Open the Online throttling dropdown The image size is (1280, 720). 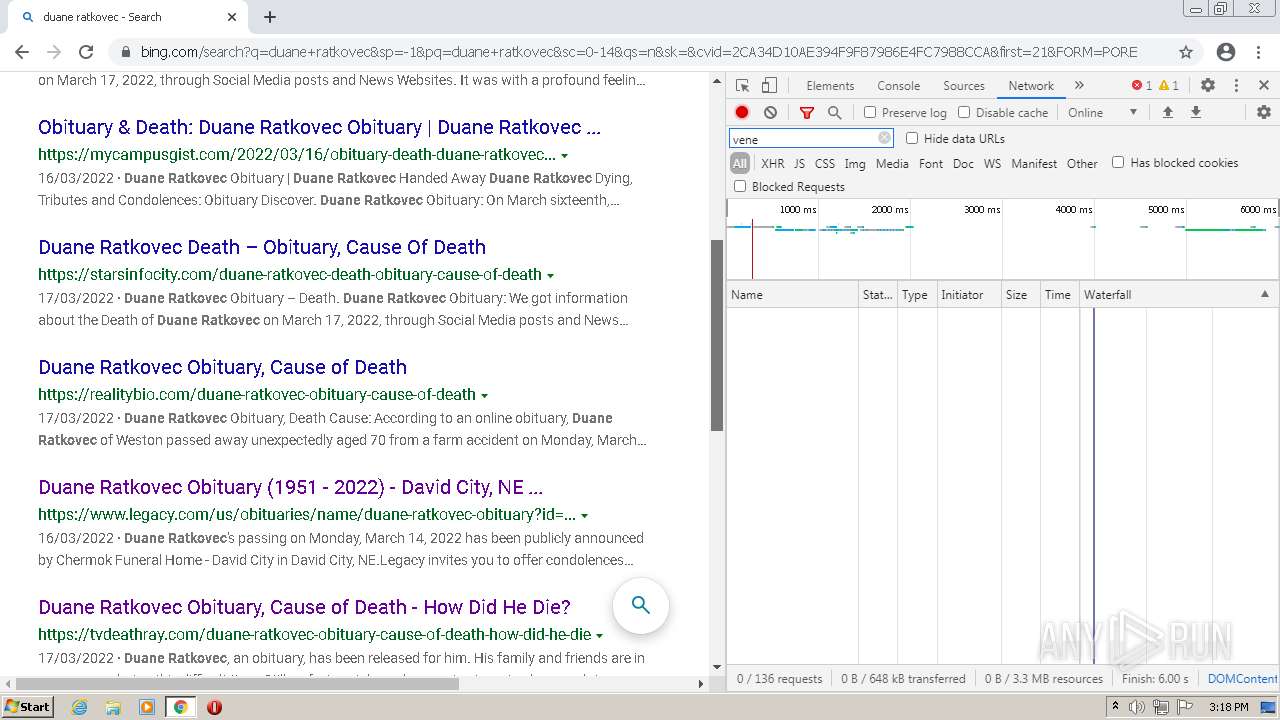(x=1103, y=113)
